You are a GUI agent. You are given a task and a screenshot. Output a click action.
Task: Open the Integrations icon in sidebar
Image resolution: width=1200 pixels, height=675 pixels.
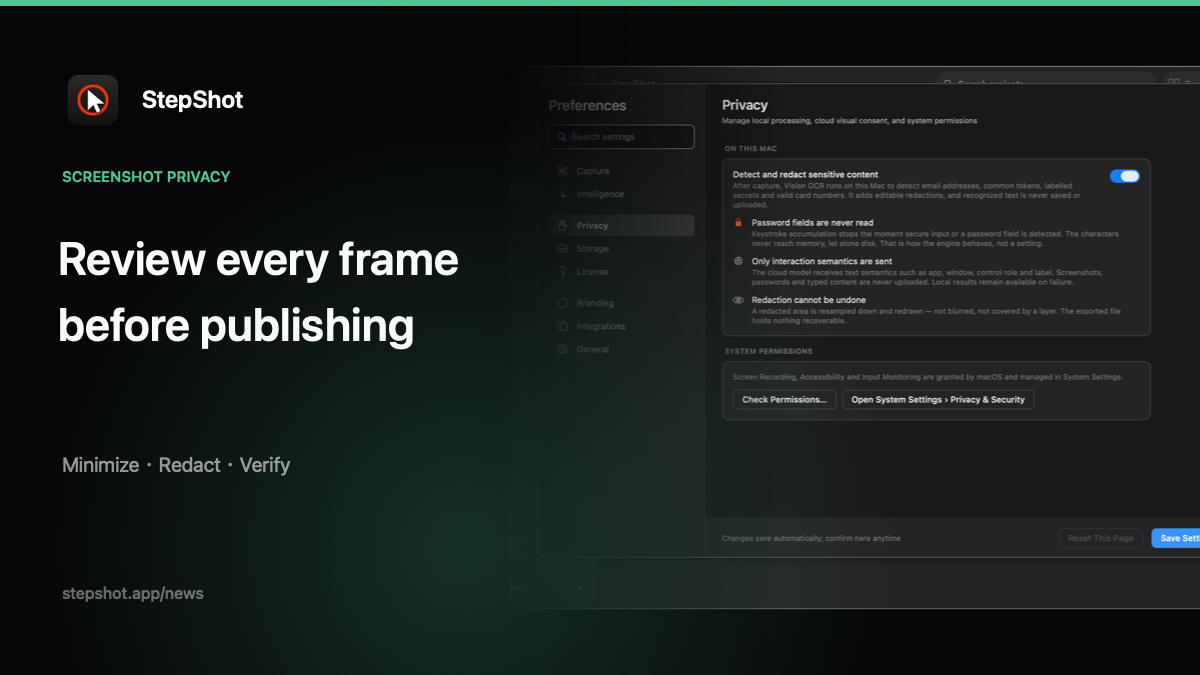[563, 326]
